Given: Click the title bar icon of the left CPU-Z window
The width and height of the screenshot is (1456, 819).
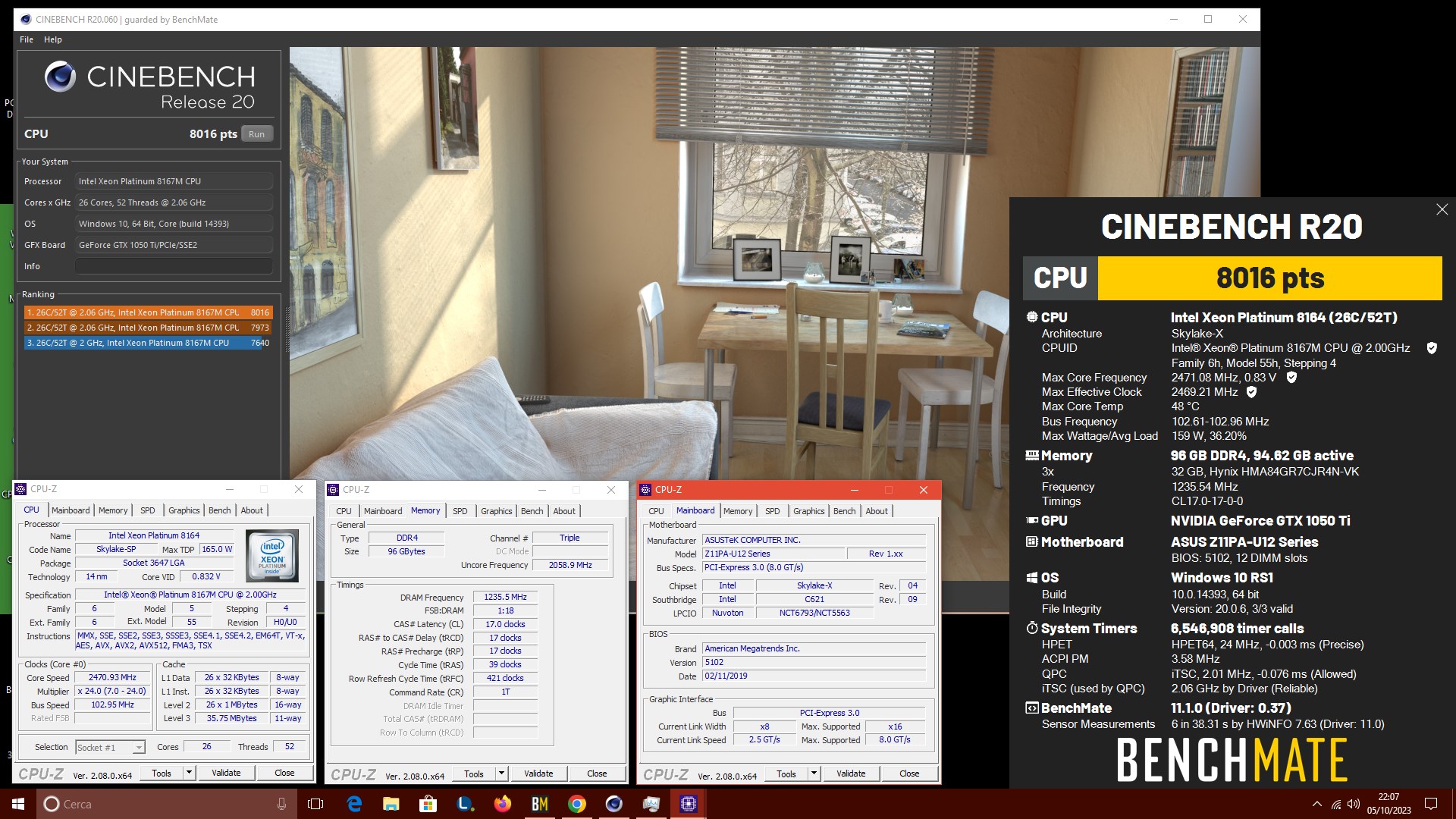Looking at the screenshot, I should tap(21, 489).
